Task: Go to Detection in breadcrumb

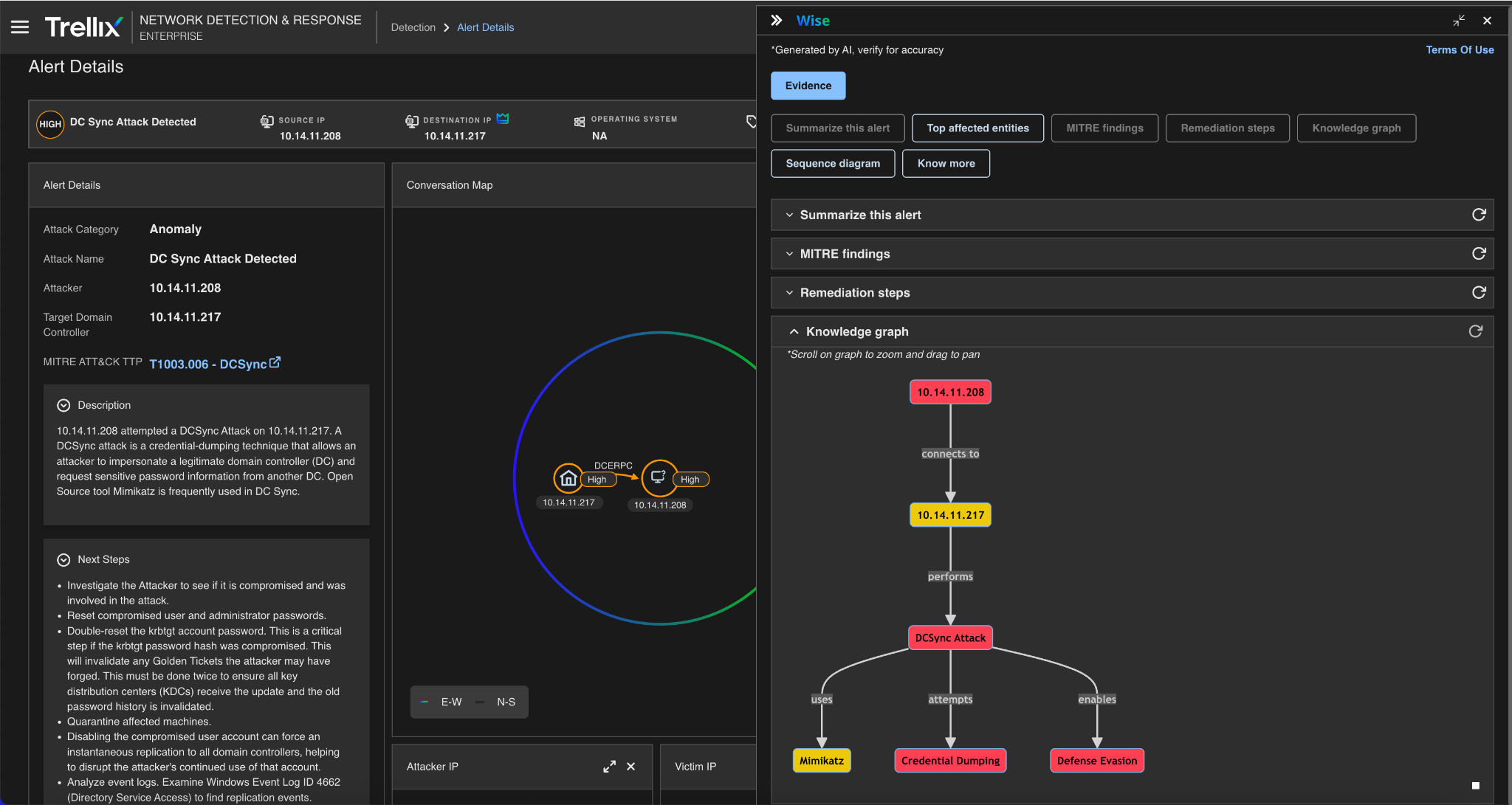Action: click(413, 27)
